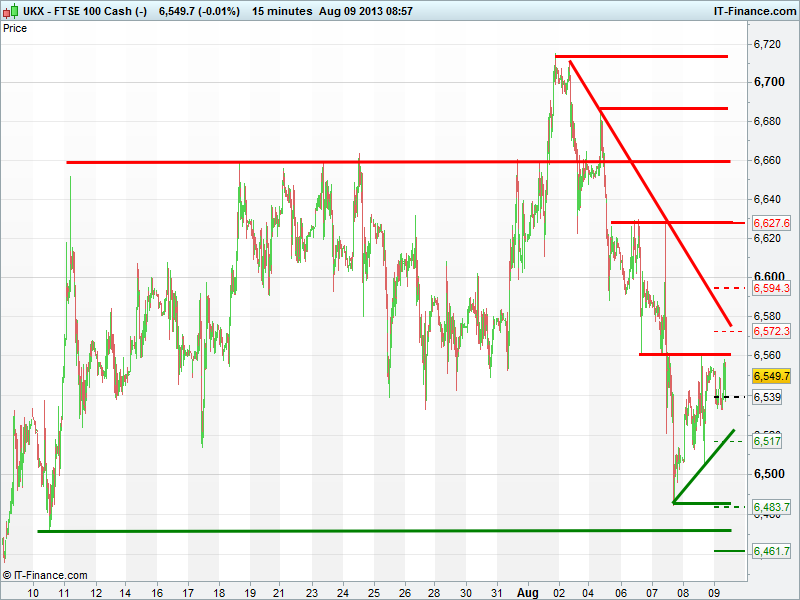Click the green 6,483.7 price label
The height and width of the screenshot is (600, 800).
coord(771,508)
